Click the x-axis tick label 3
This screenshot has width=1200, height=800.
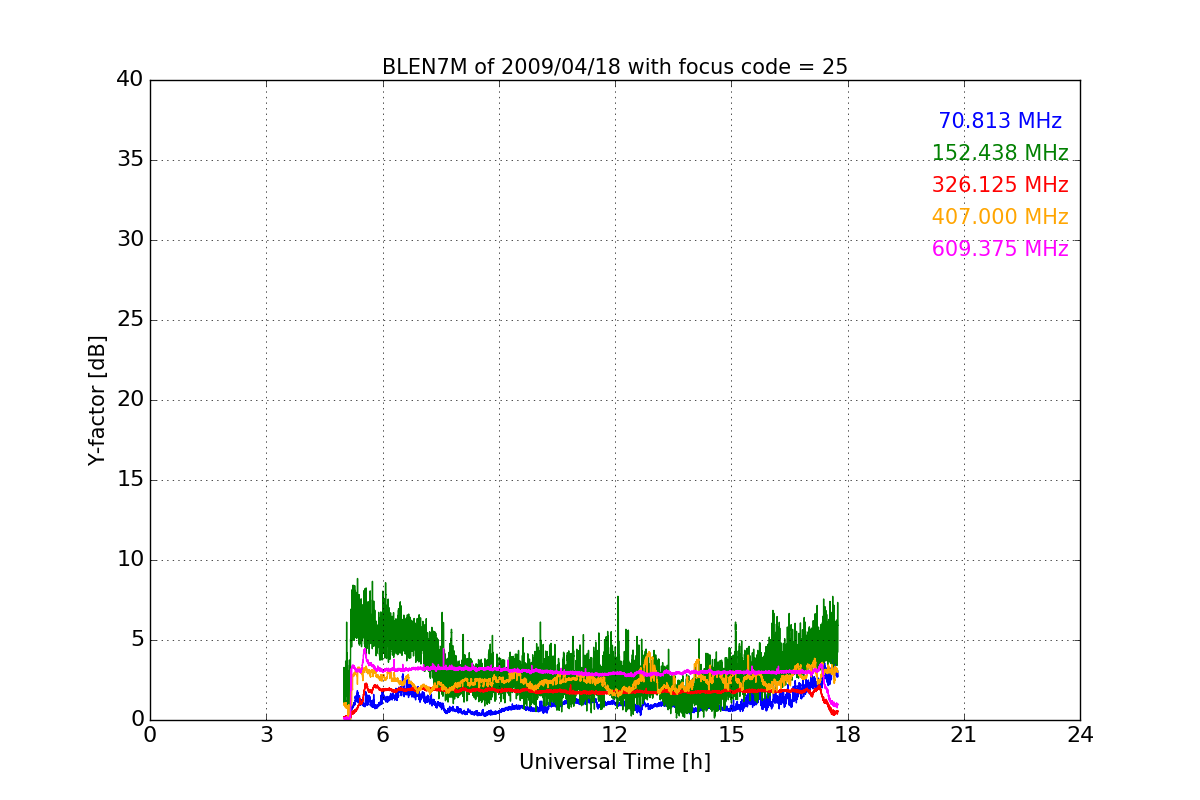coord(266,735)
